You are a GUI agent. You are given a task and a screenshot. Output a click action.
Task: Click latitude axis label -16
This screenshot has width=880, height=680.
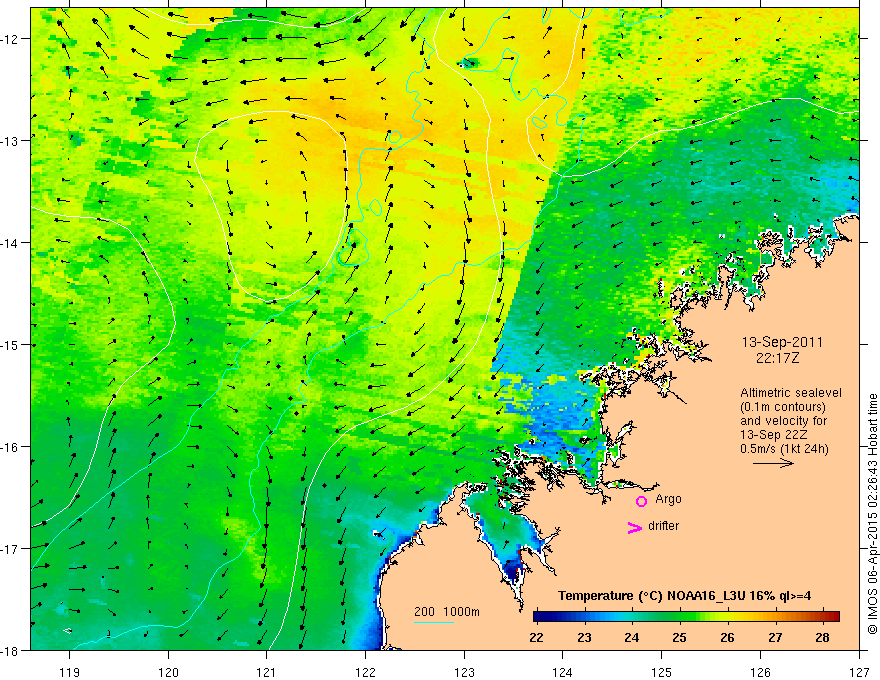coord(10,447)
